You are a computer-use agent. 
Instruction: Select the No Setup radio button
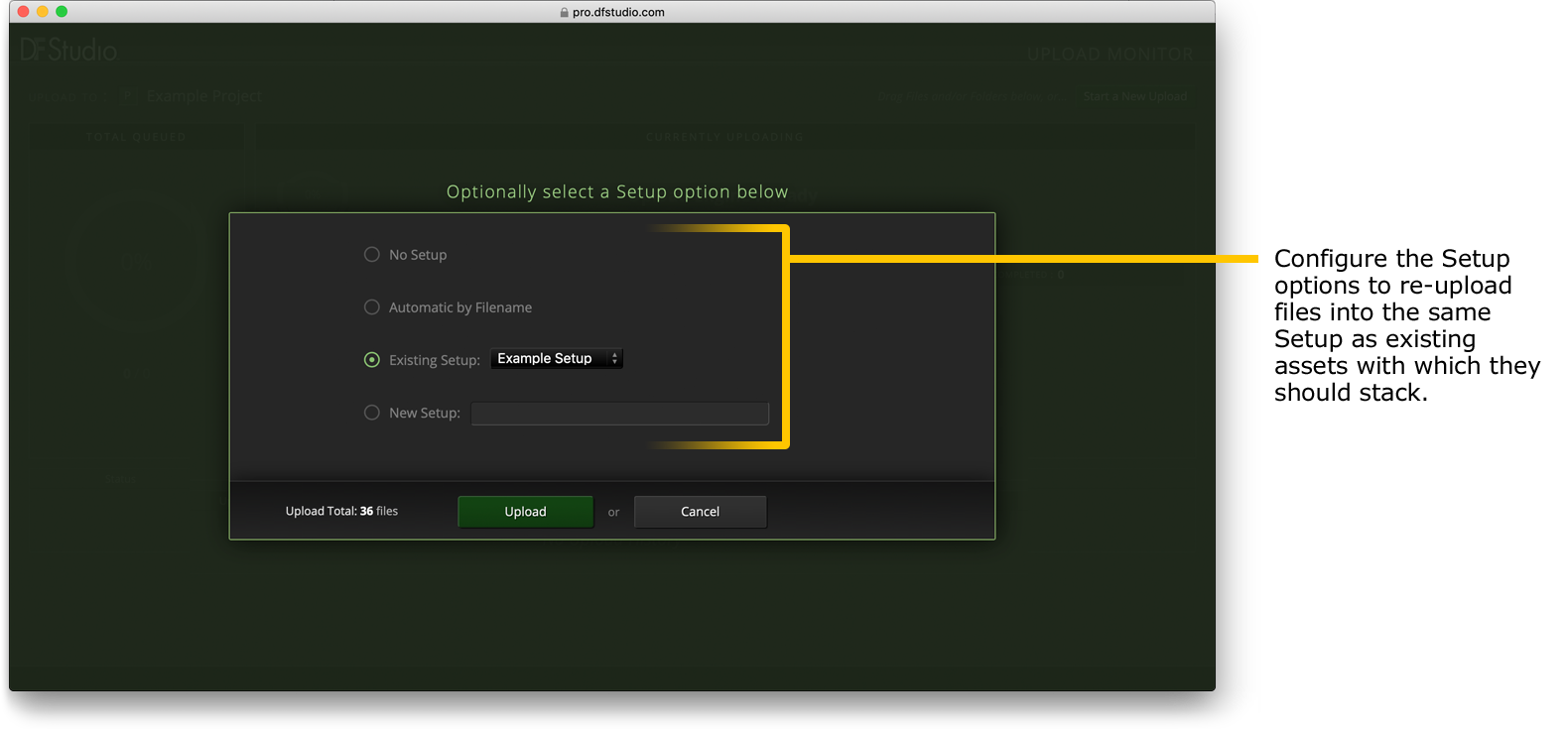(372, 255)
